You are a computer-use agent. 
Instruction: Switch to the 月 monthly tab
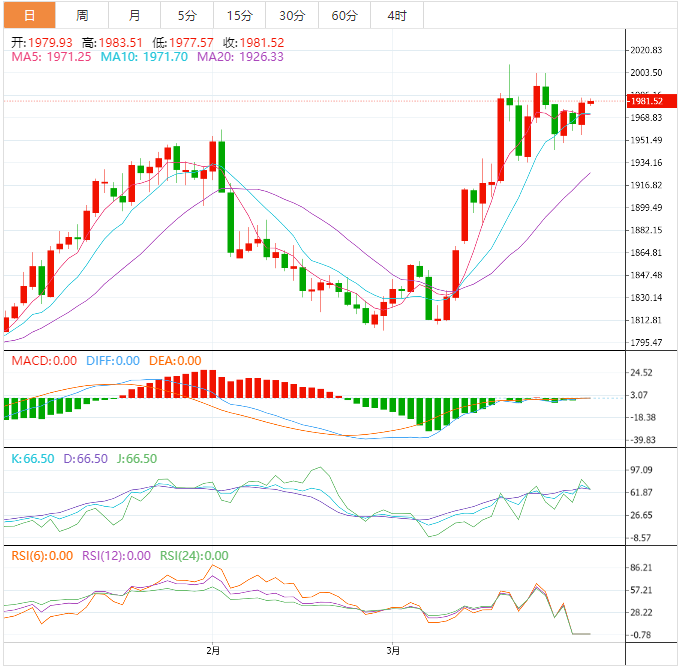pos(134,15)
